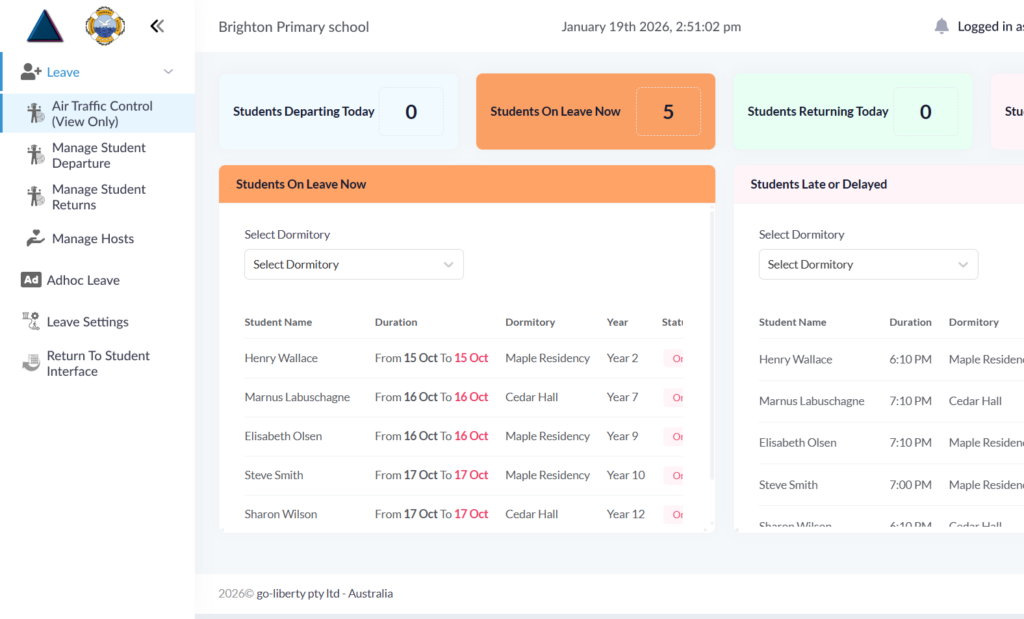Click the Return To Student Interface icon
The width and height of the screenshot is (1024, 619).
(x=31, y=363)
